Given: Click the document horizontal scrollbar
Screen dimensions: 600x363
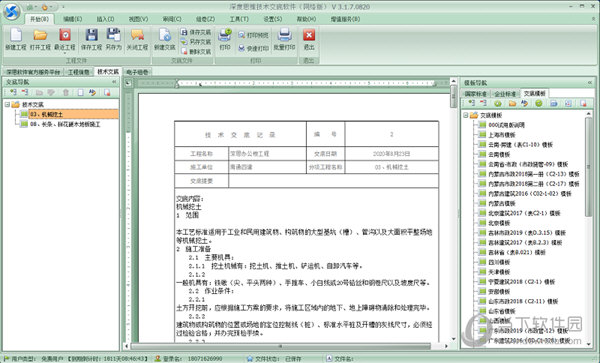Looking at the screenshot, I should (281, 346).
